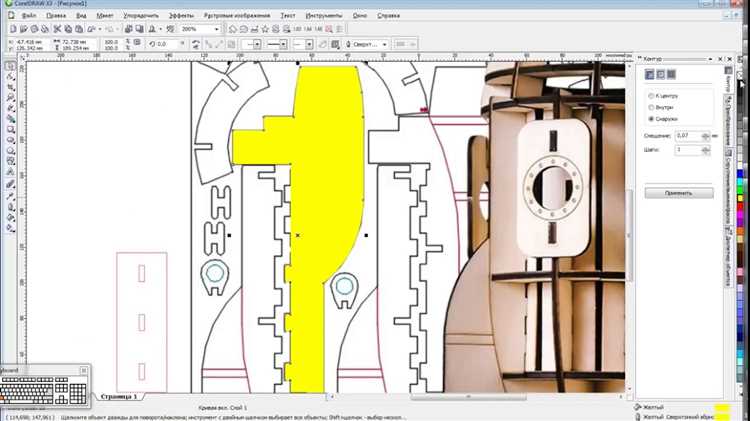
Task: Open the contour color tab icon in Контур panel
Action: click(659, 74)
